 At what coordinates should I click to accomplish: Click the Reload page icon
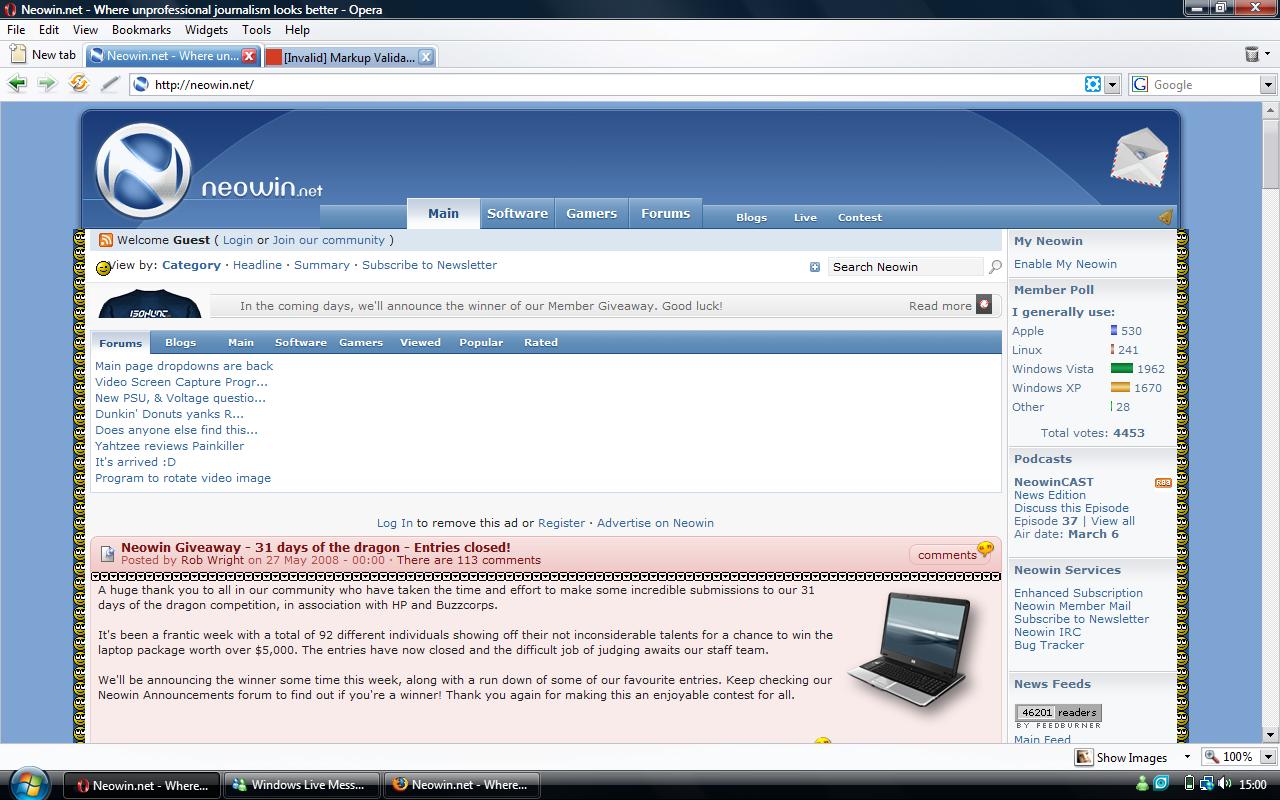(x=78, y=84)
